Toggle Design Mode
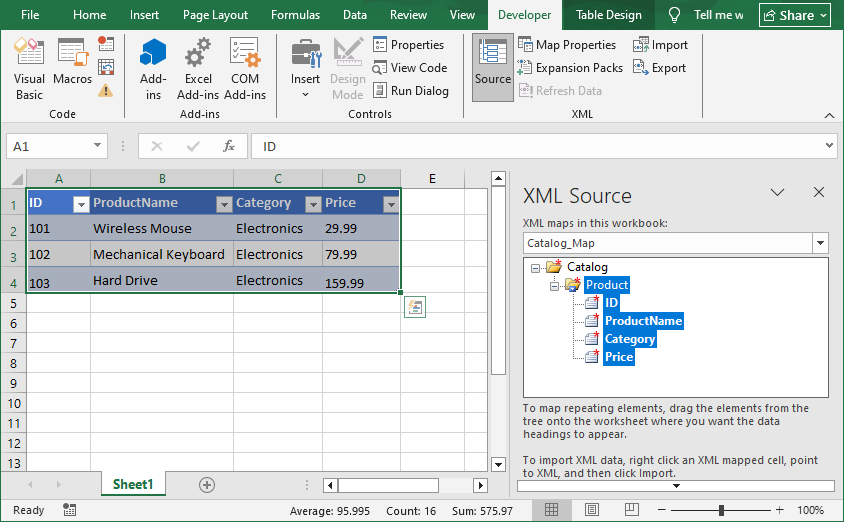The image size is (844, 522). (348, 69)
